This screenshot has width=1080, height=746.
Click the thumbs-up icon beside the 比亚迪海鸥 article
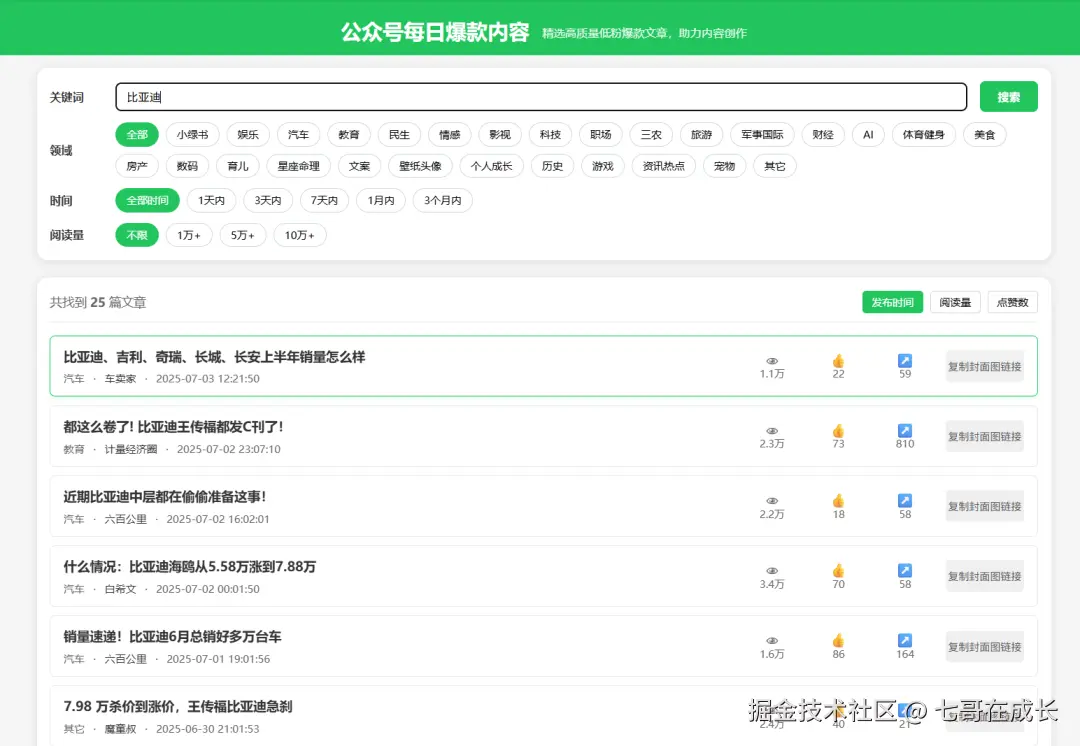837,569
